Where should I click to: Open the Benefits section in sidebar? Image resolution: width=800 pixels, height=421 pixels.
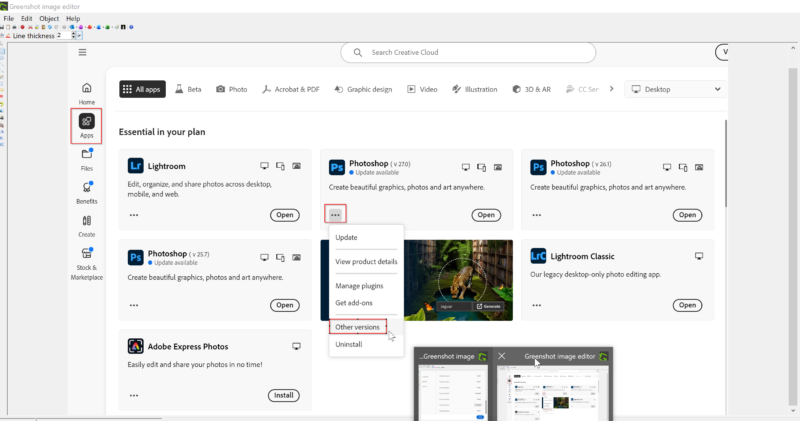pos(87,191)
